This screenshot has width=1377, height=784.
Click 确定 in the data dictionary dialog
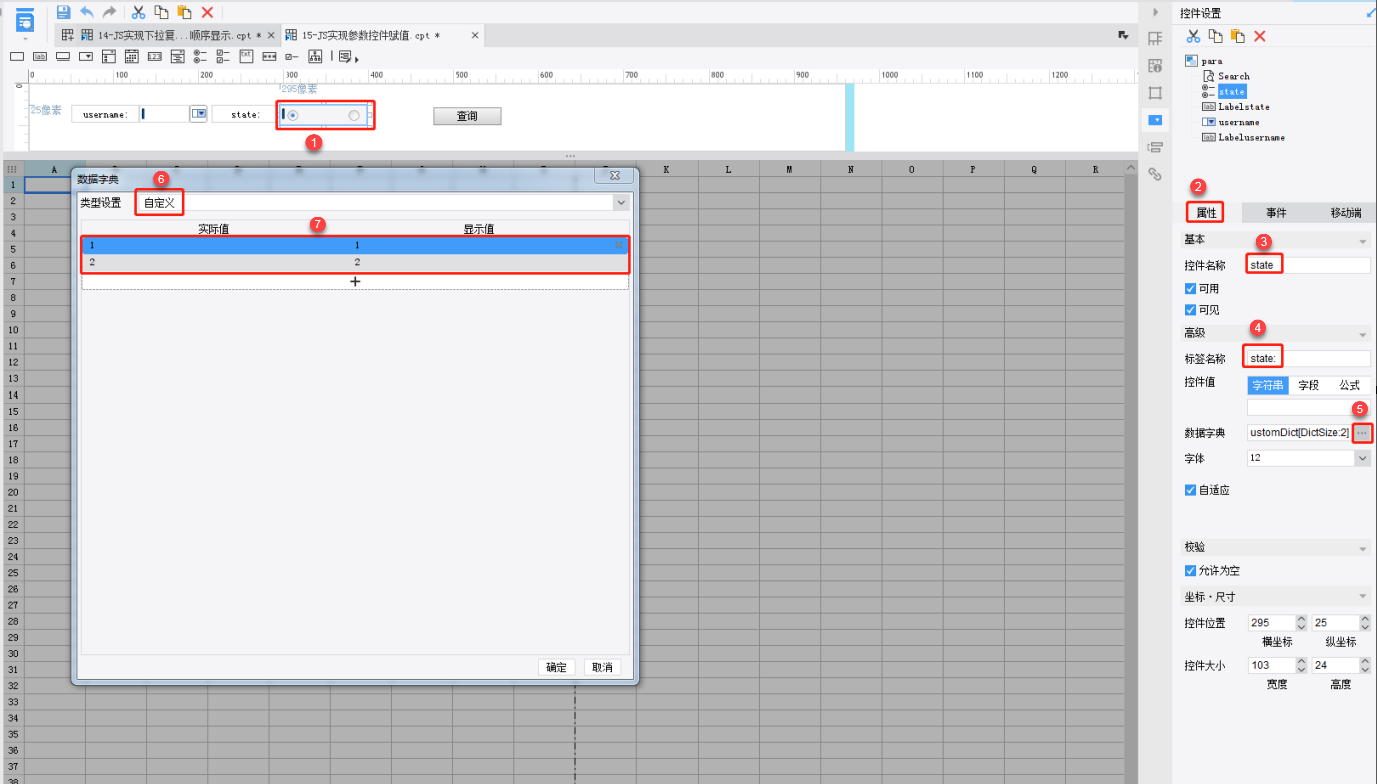point(557,668)
